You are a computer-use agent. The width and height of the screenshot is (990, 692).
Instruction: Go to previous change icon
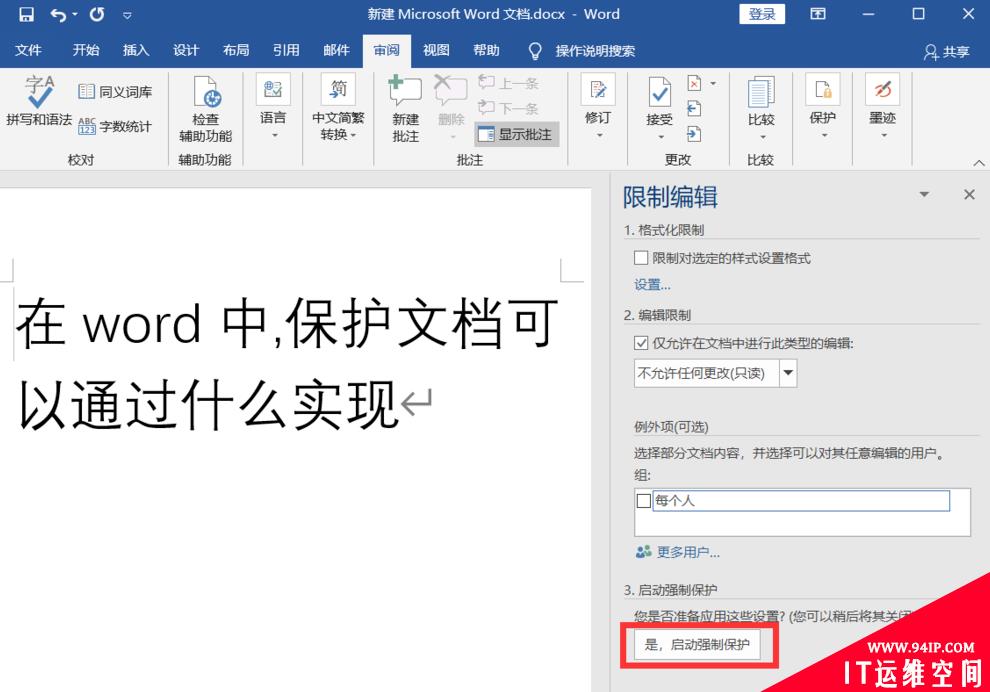(694, 109)
